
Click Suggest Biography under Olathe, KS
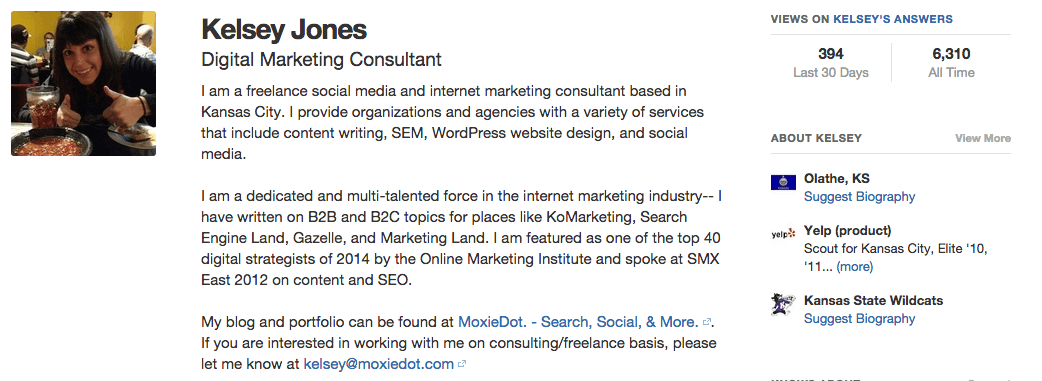[859, 197]
